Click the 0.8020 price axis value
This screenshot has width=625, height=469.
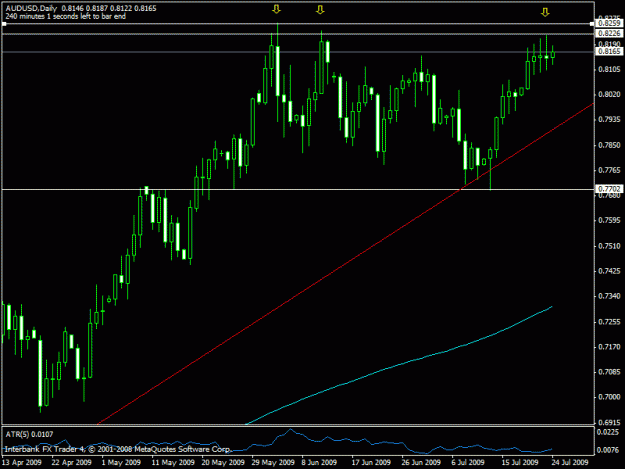609,94
